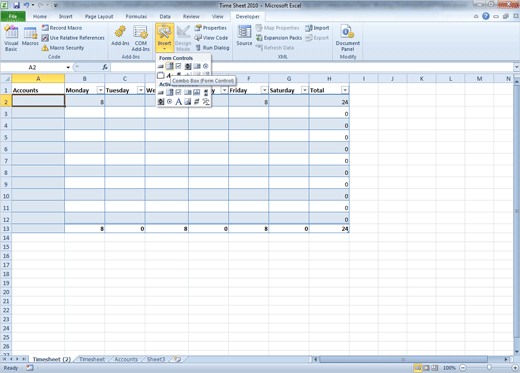Click the Name Box showing A2
The height and width of the screenshot is (373, 520).
[33, 67]
